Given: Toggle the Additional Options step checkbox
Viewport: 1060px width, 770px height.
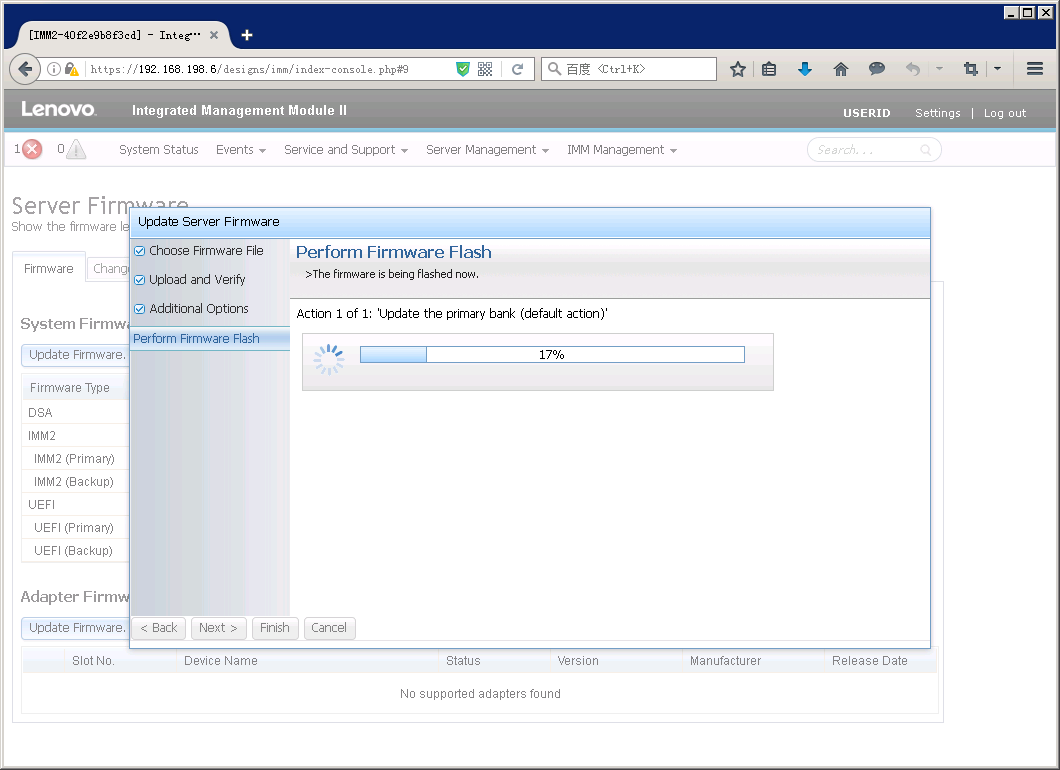Looking at the screenshot, I should pos(140,309).
